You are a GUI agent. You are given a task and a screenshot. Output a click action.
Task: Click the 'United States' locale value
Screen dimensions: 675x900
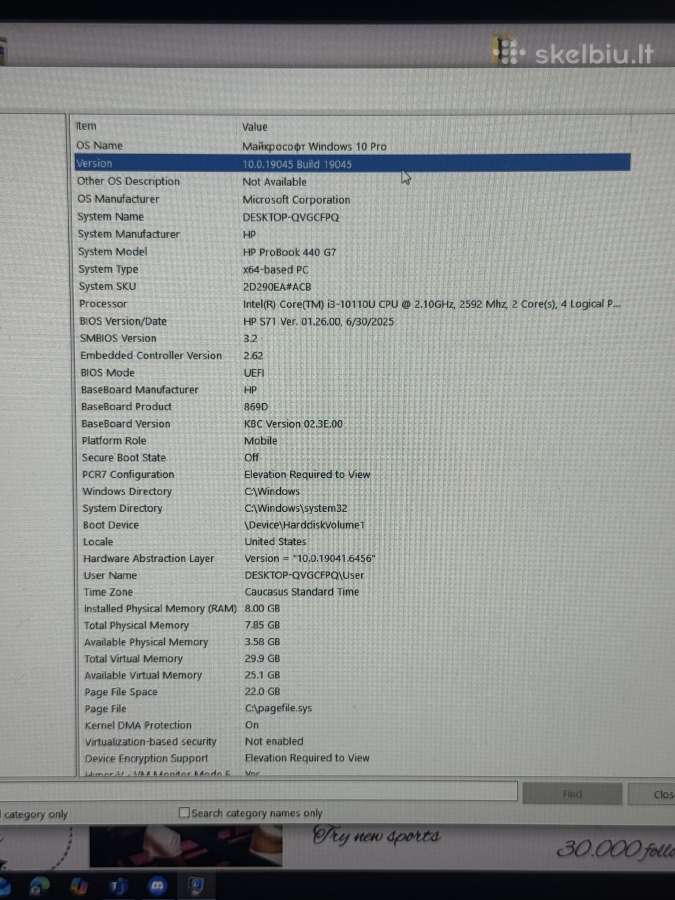(276, 541)
